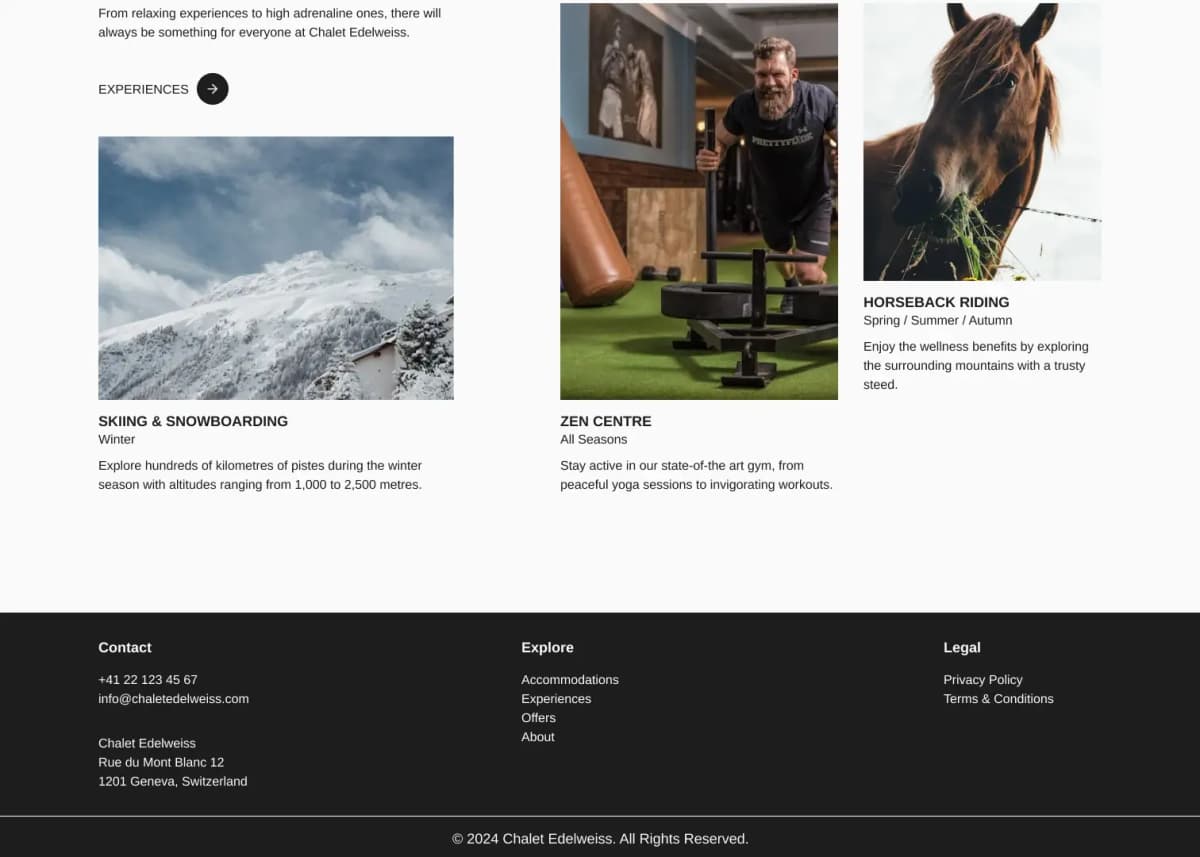Image resolution: width=1200 pixels, height=857 pixels.
Task: Click the circular arrow icon beside Experiences
Action: (x=212, y=89)
